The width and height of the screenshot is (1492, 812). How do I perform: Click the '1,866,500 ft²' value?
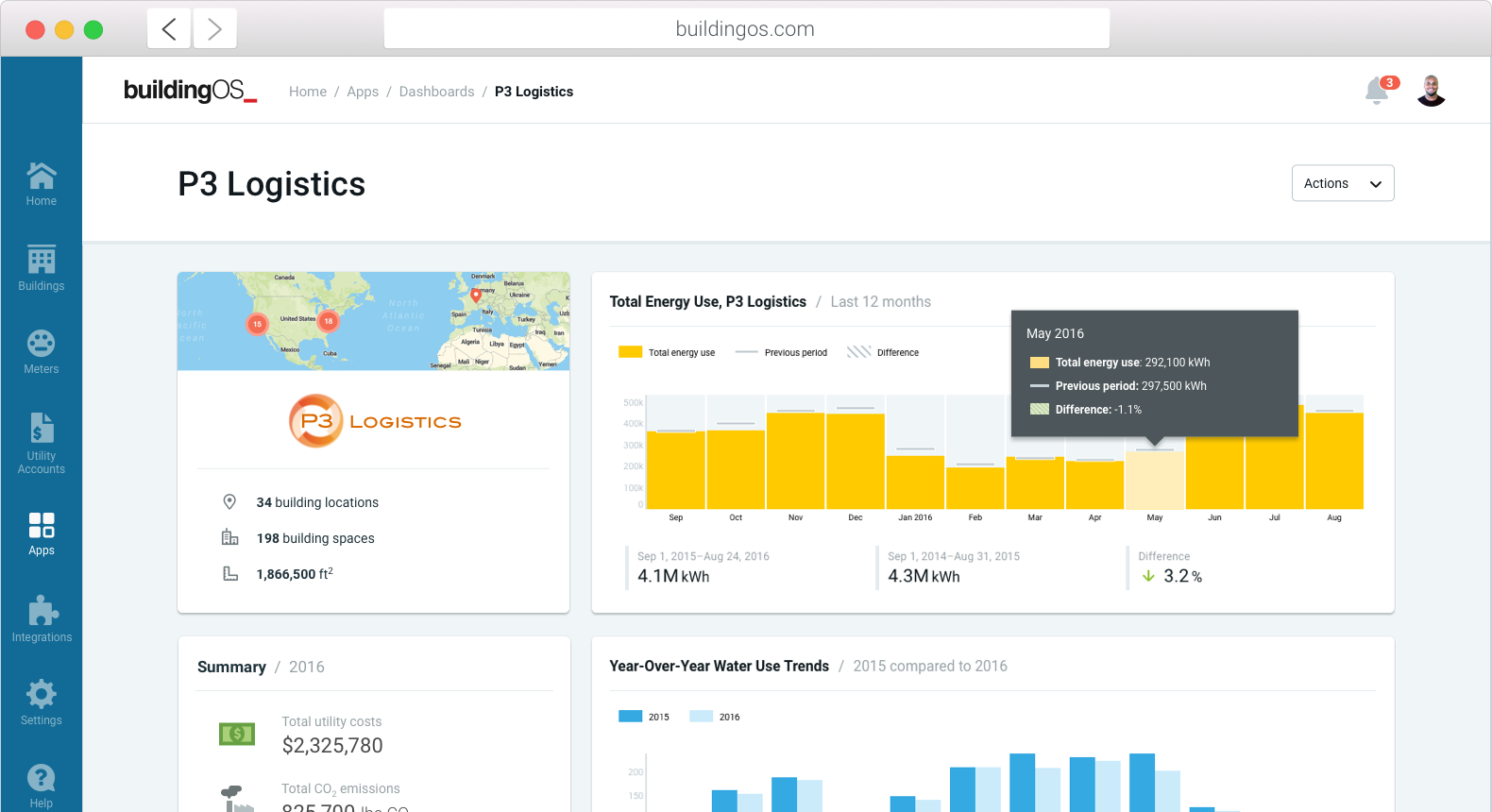295,574
